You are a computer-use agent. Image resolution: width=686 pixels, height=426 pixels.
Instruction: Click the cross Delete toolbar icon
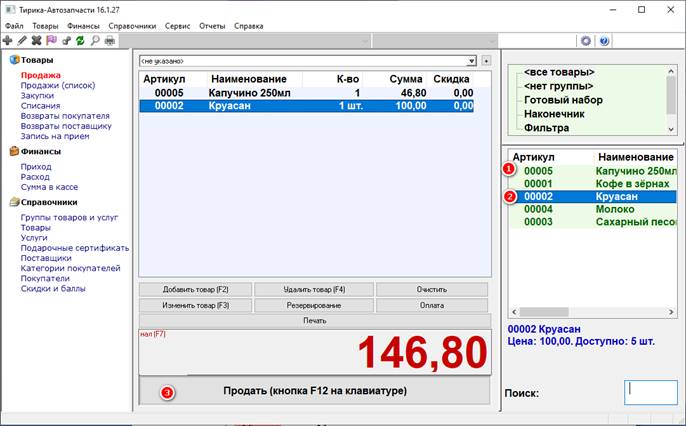click(x=37, y=41)
